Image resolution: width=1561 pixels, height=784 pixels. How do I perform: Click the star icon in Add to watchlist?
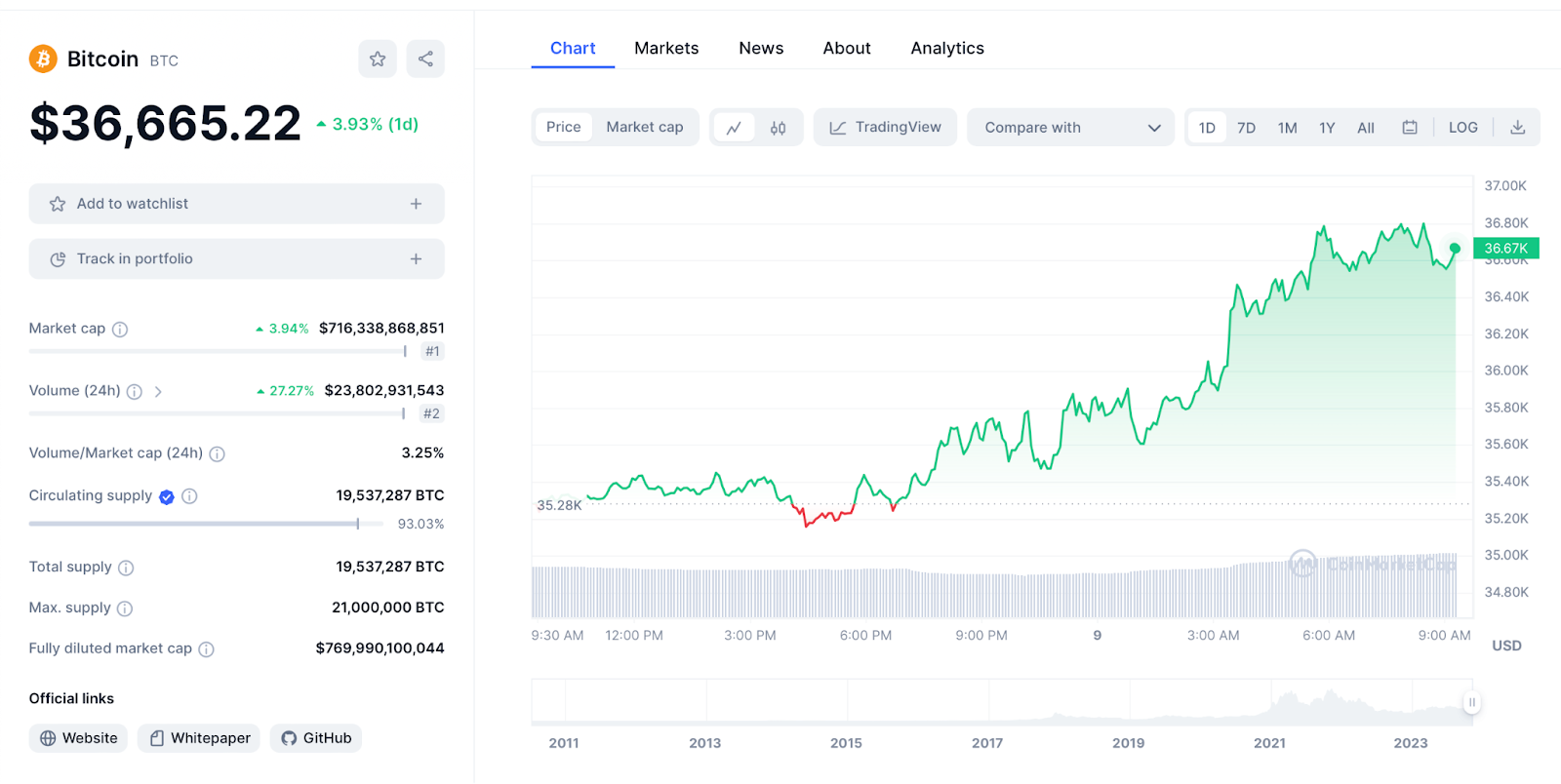[58, 204]
